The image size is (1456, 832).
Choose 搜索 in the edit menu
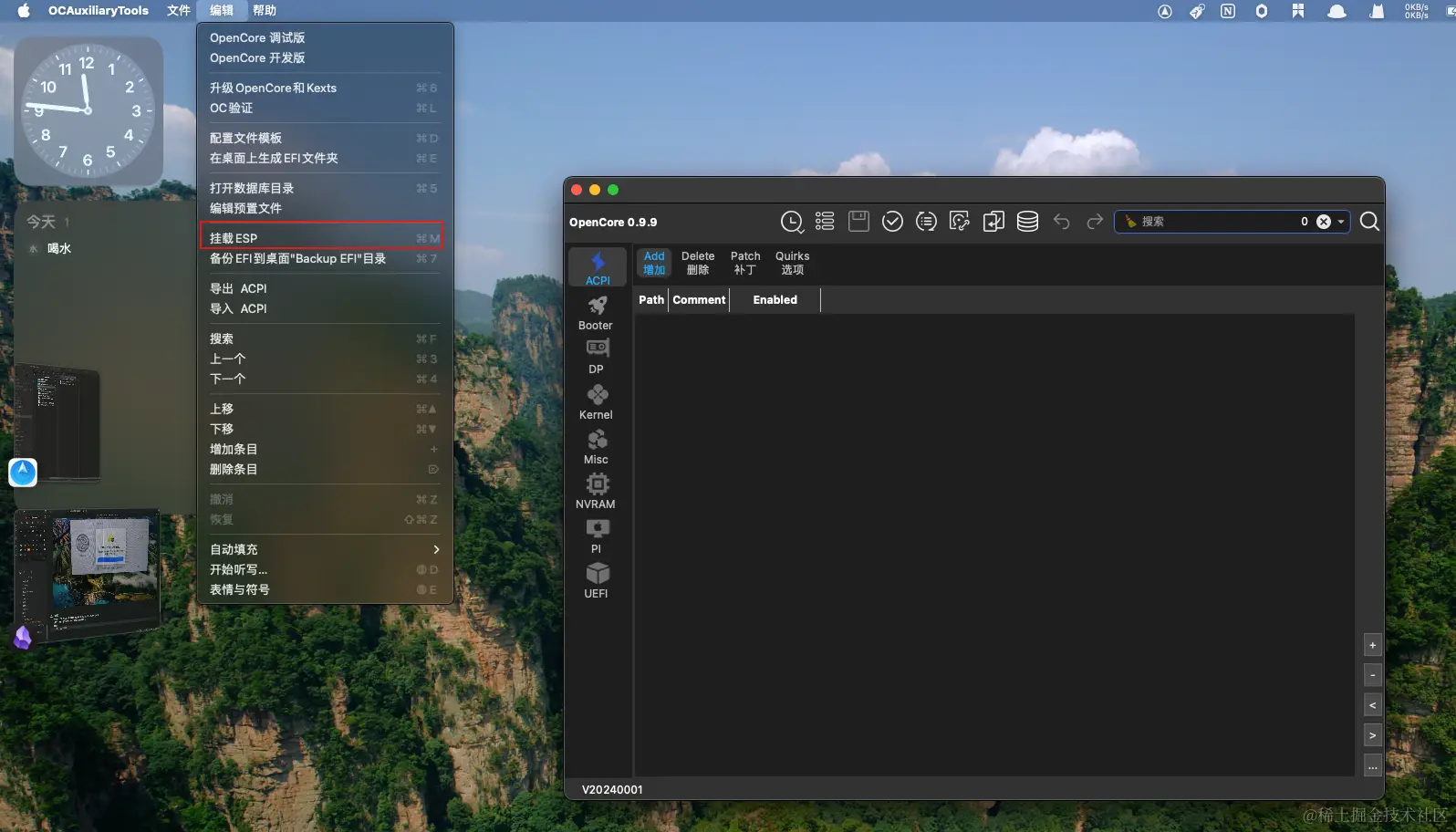pos(325,338)
